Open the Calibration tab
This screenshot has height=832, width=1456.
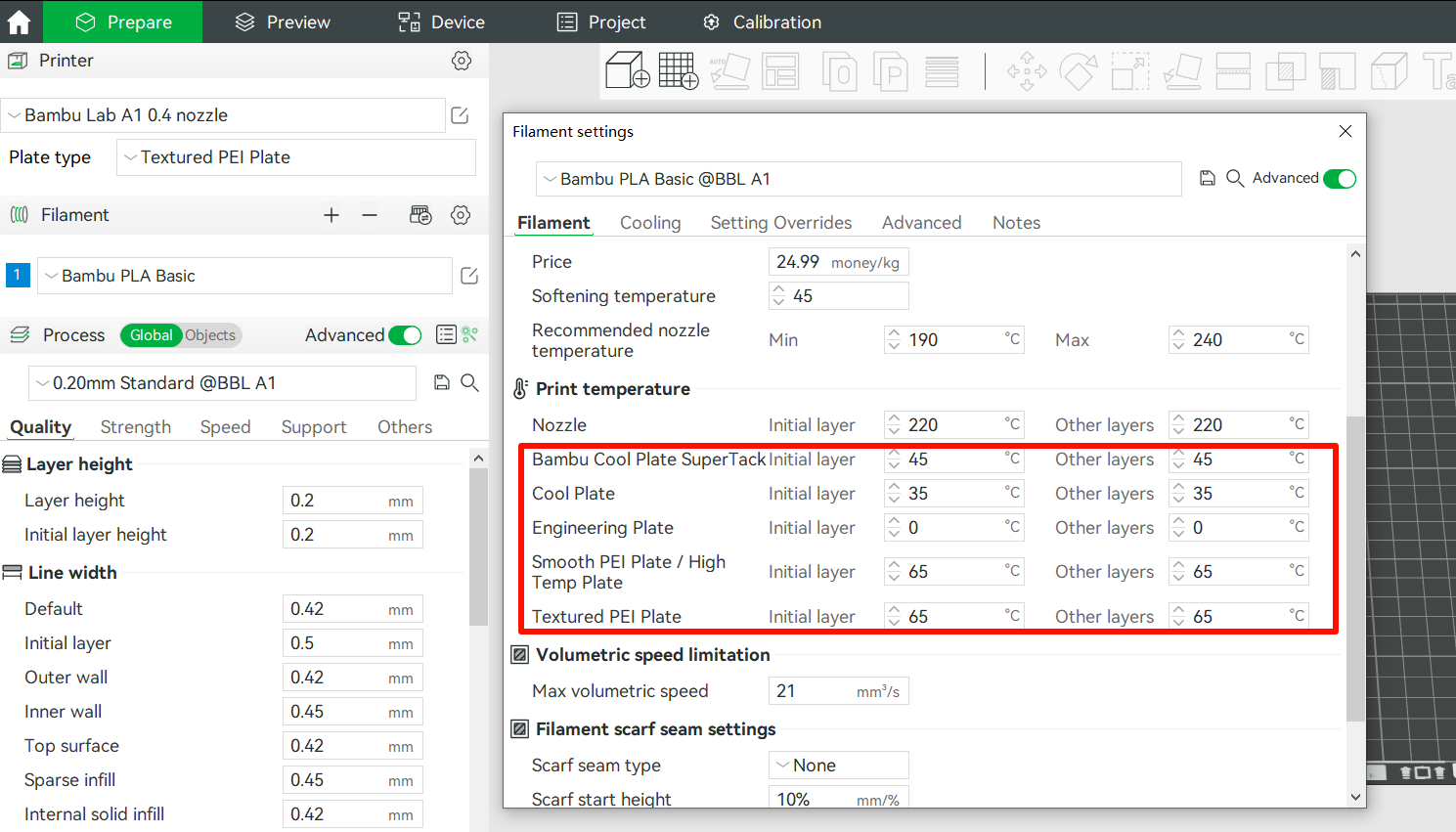(x=762, y=22)
